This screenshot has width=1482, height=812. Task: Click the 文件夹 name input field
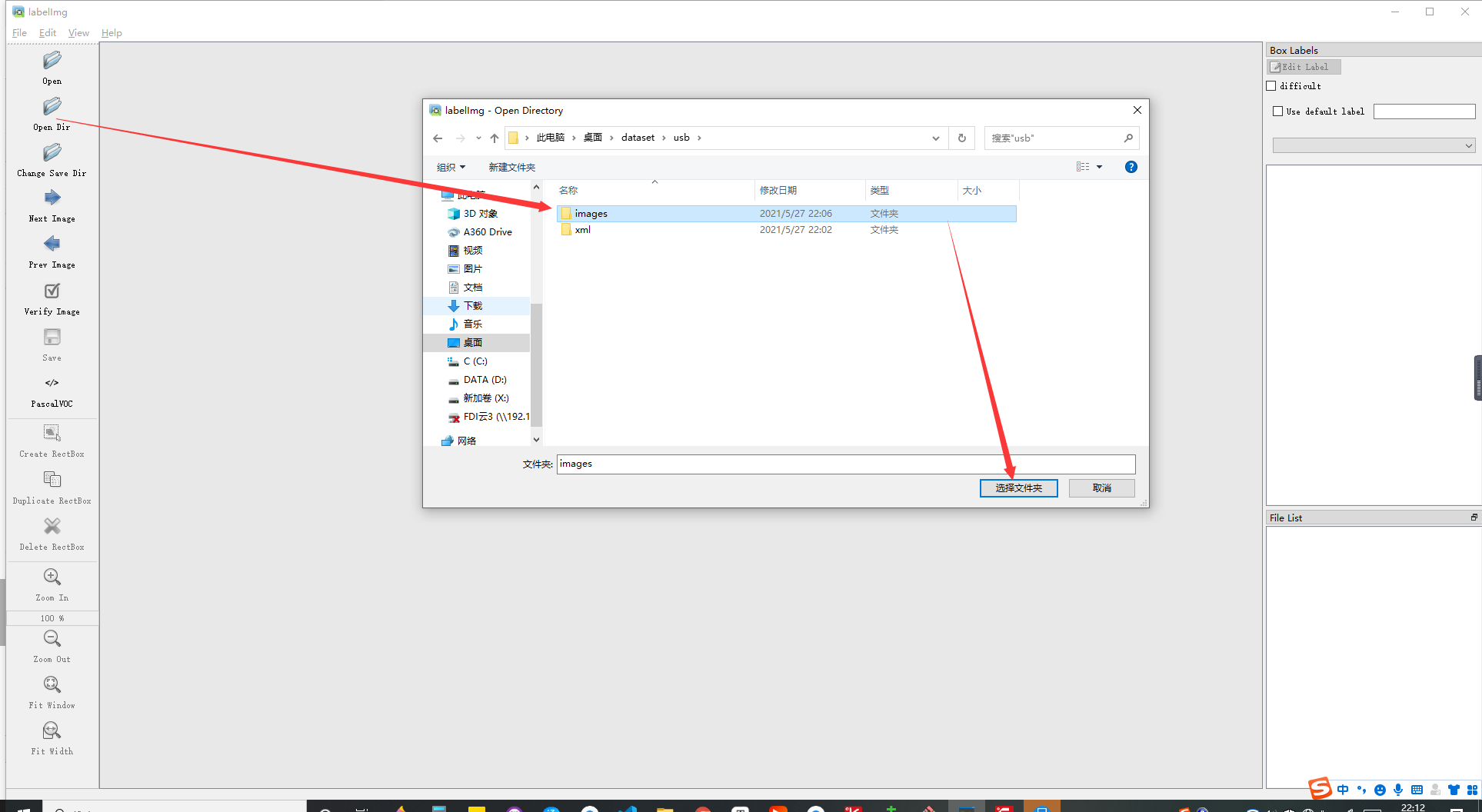coord(846,464)
